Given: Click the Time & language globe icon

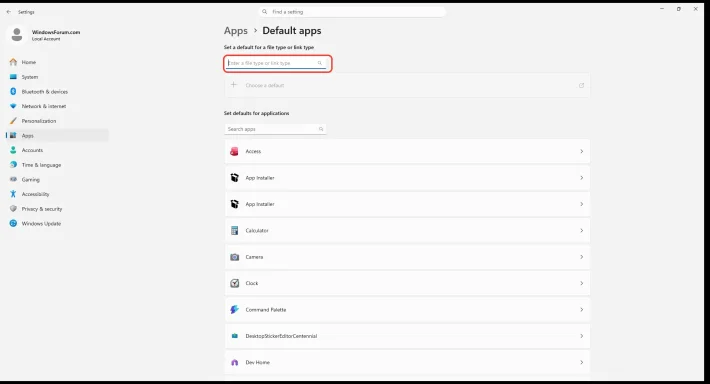Looking at the screenshot, I should click(13, 165).
